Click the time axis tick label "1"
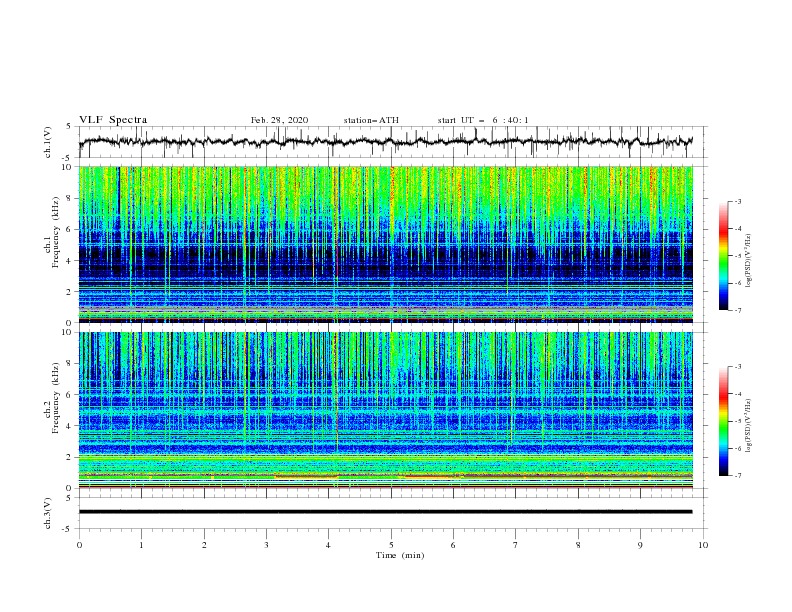792x612 pixels. click(141, 545)
